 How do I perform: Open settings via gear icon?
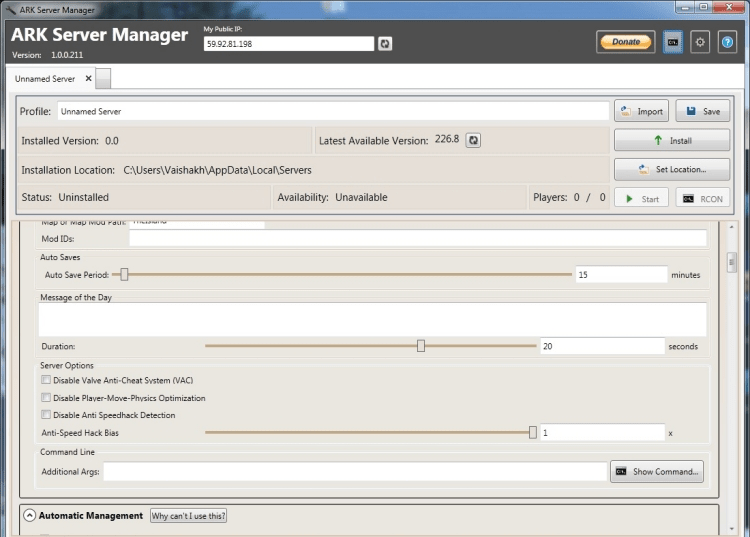pos(700,42)
